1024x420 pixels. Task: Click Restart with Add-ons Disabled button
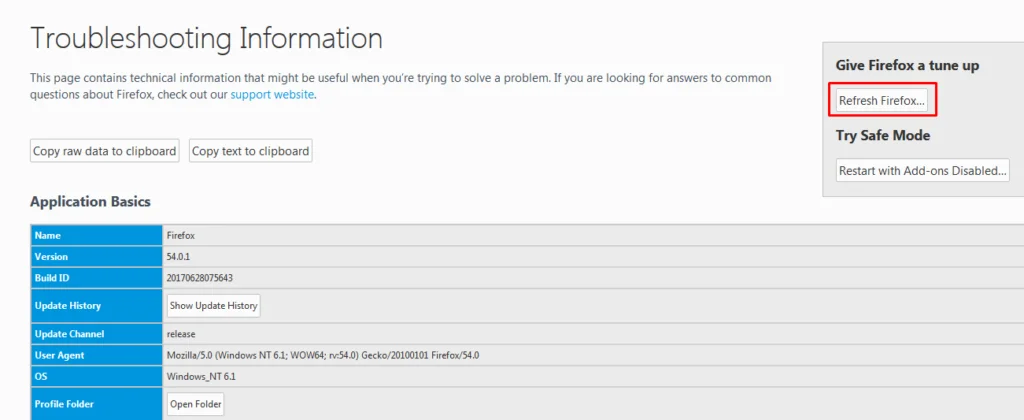click(x=923, y=170)
